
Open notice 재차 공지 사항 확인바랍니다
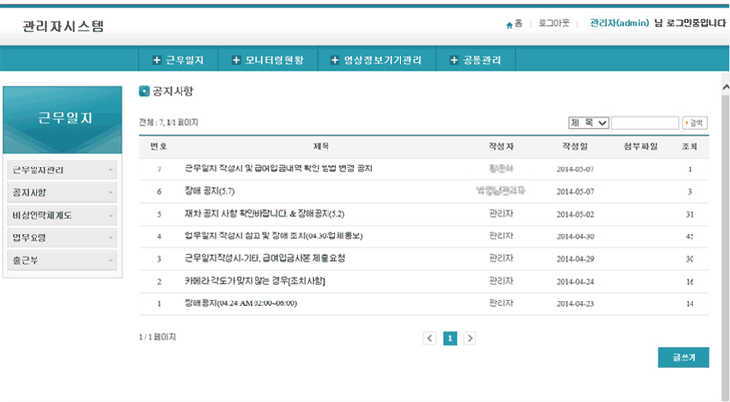(x=264, y=214)
